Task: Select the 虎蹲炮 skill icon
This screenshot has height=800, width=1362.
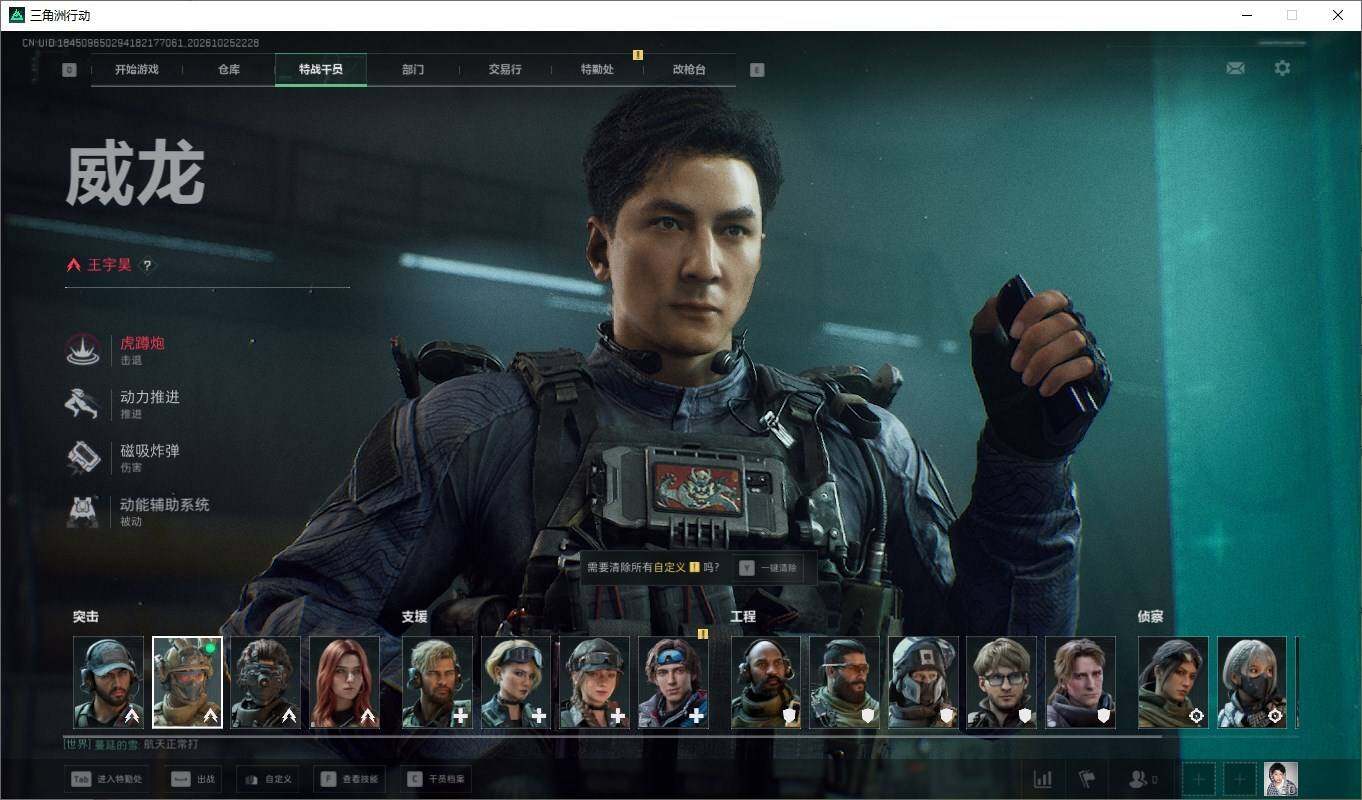Action: click(x=83, y=350)
